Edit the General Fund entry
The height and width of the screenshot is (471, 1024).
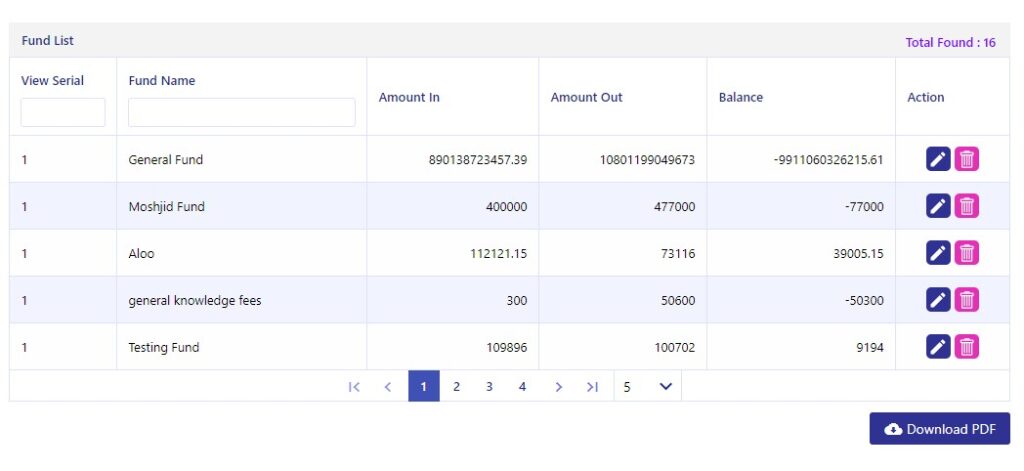tap(938, 159)
